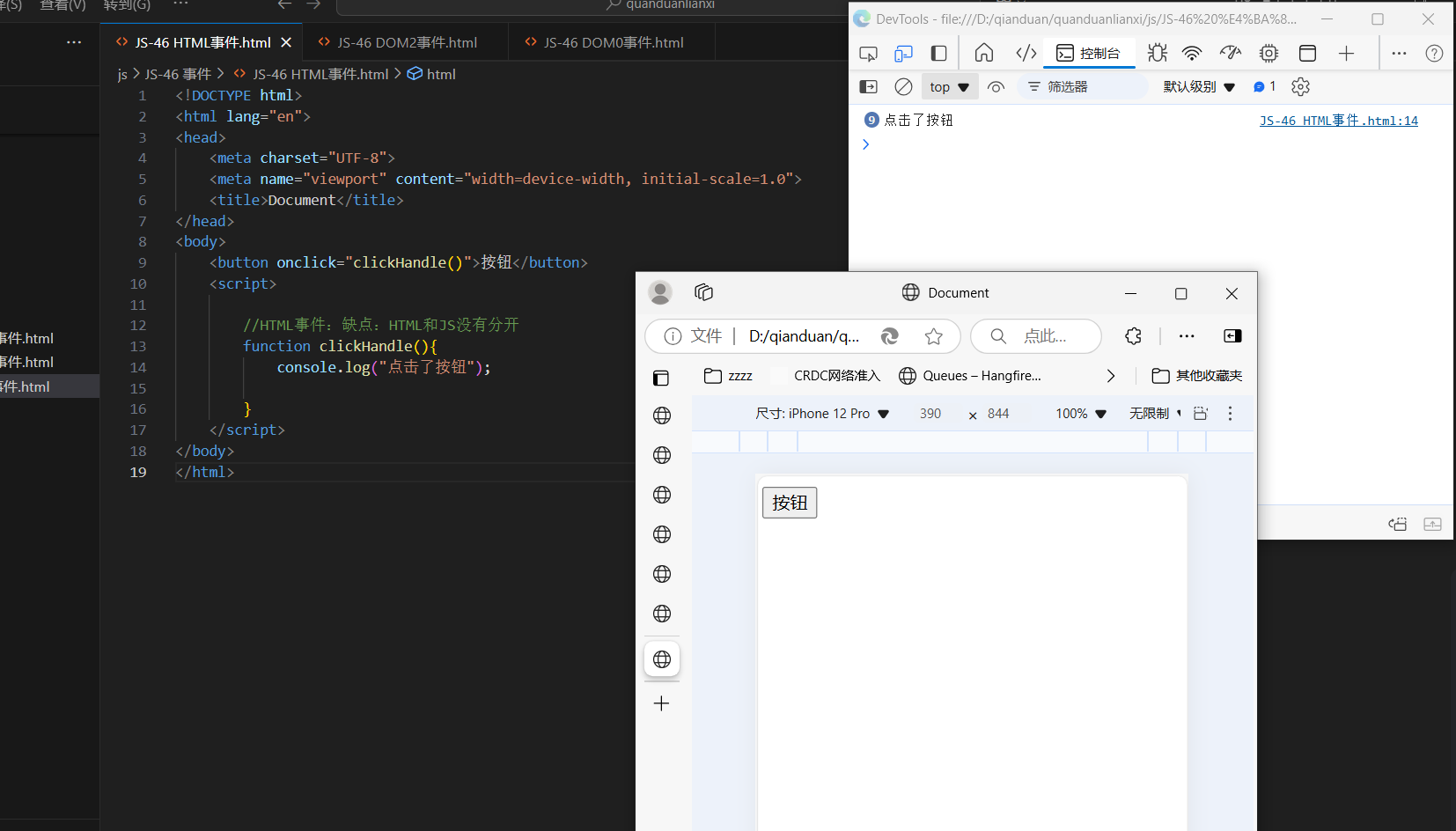The width and height of the screenshot is (1456, 831).
Task: Click the D:/qianduan address bar text
Action: [805, 336]
